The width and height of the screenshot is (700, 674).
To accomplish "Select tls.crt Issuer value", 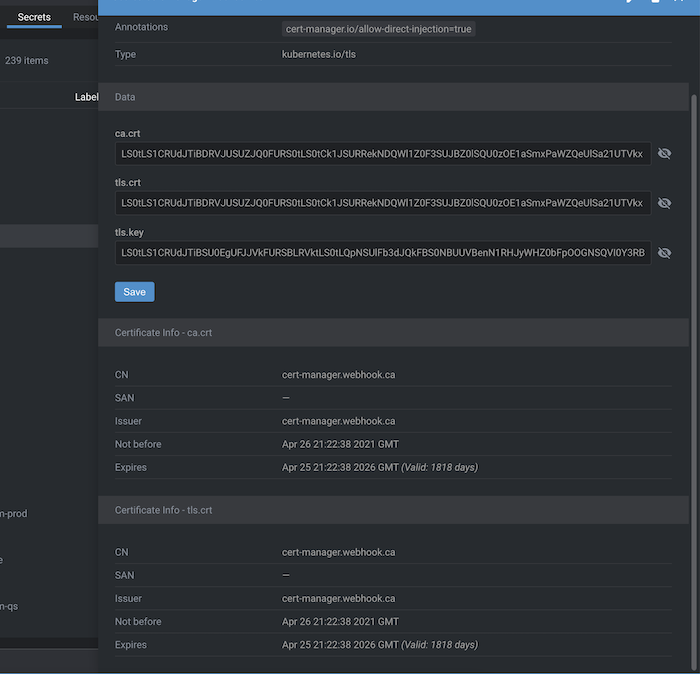I will tap(338, 599).
